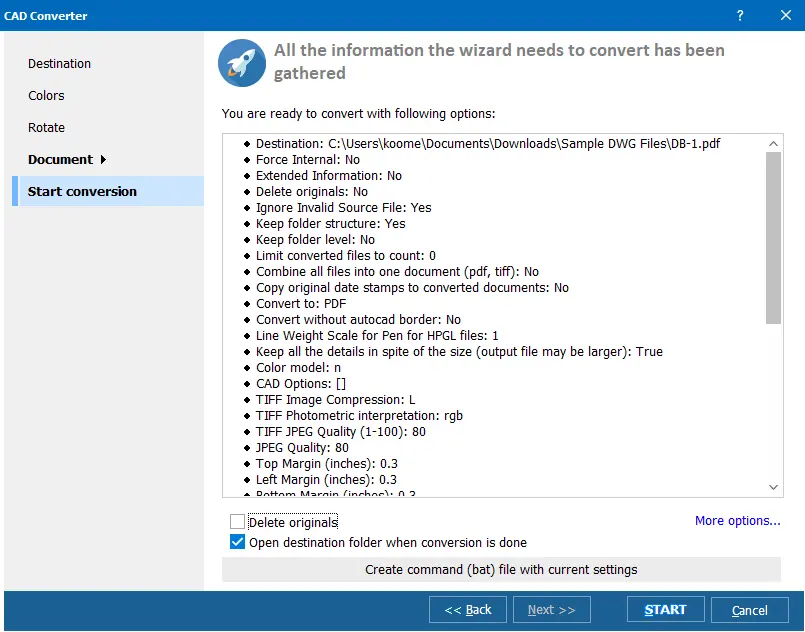805x632 pixels.
Task: Create command (bat) file with current settings
Action: point(501,569)
